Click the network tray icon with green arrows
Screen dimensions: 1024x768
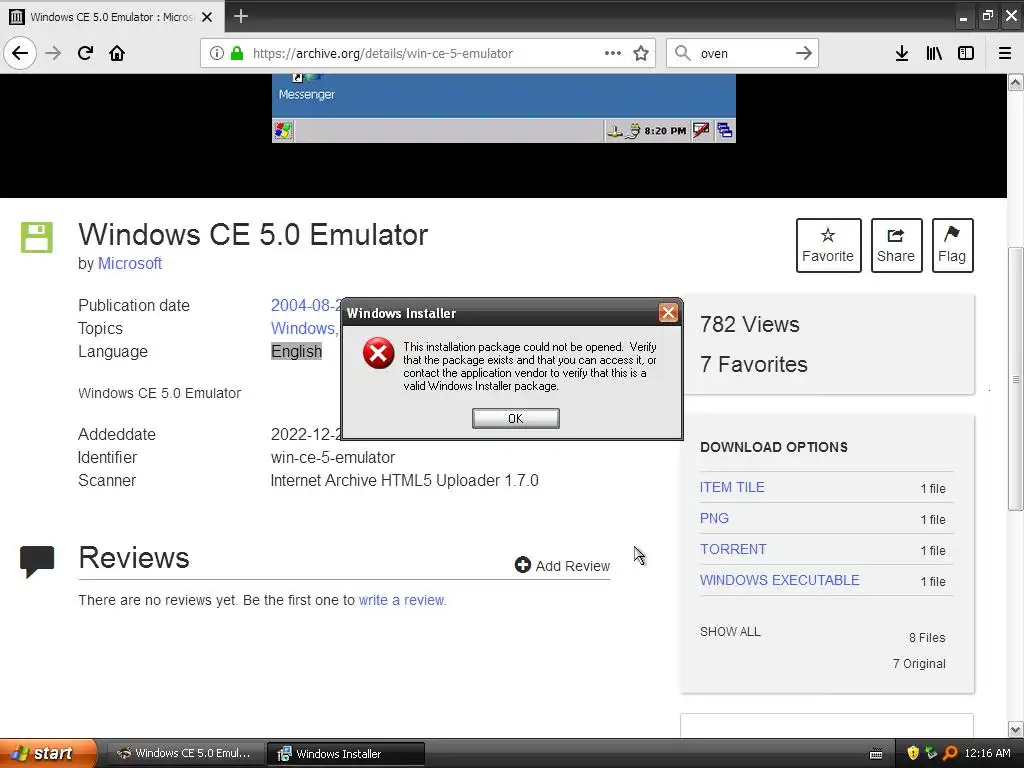pyautogui.click(x=931, y=753)
